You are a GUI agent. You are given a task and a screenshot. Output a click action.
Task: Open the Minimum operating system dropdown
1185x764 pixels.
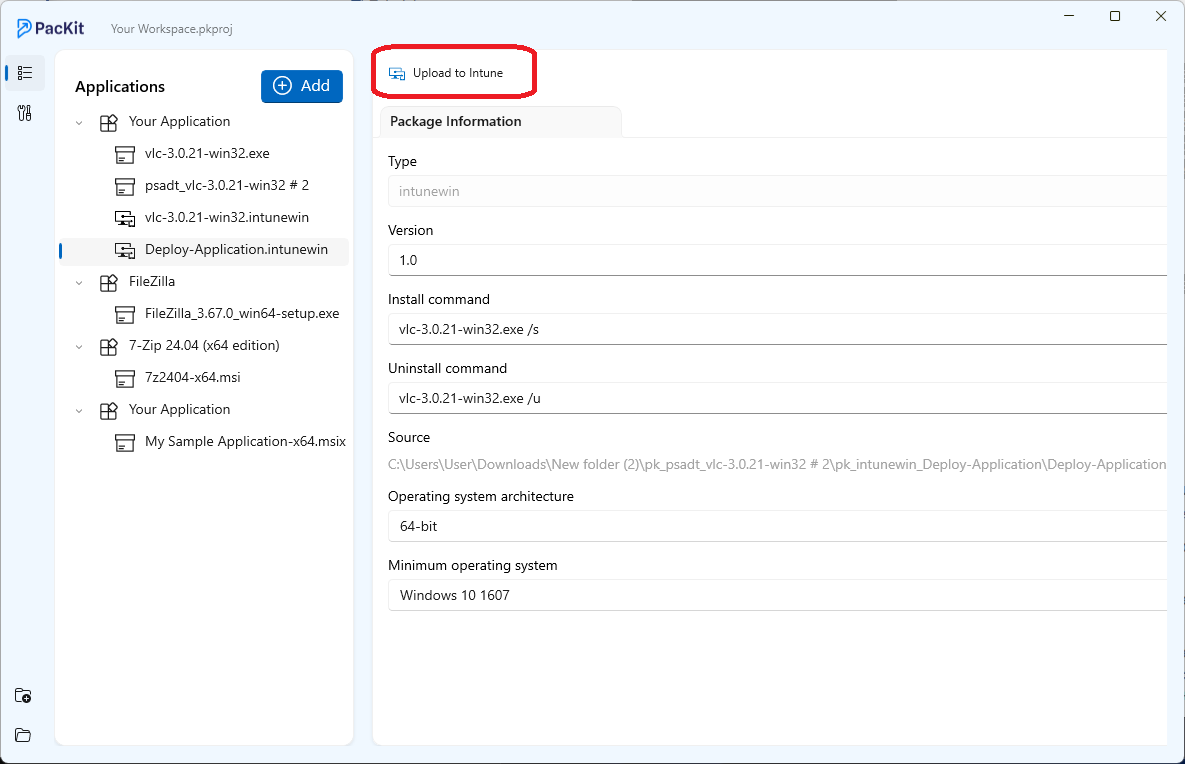pos(778,595)
